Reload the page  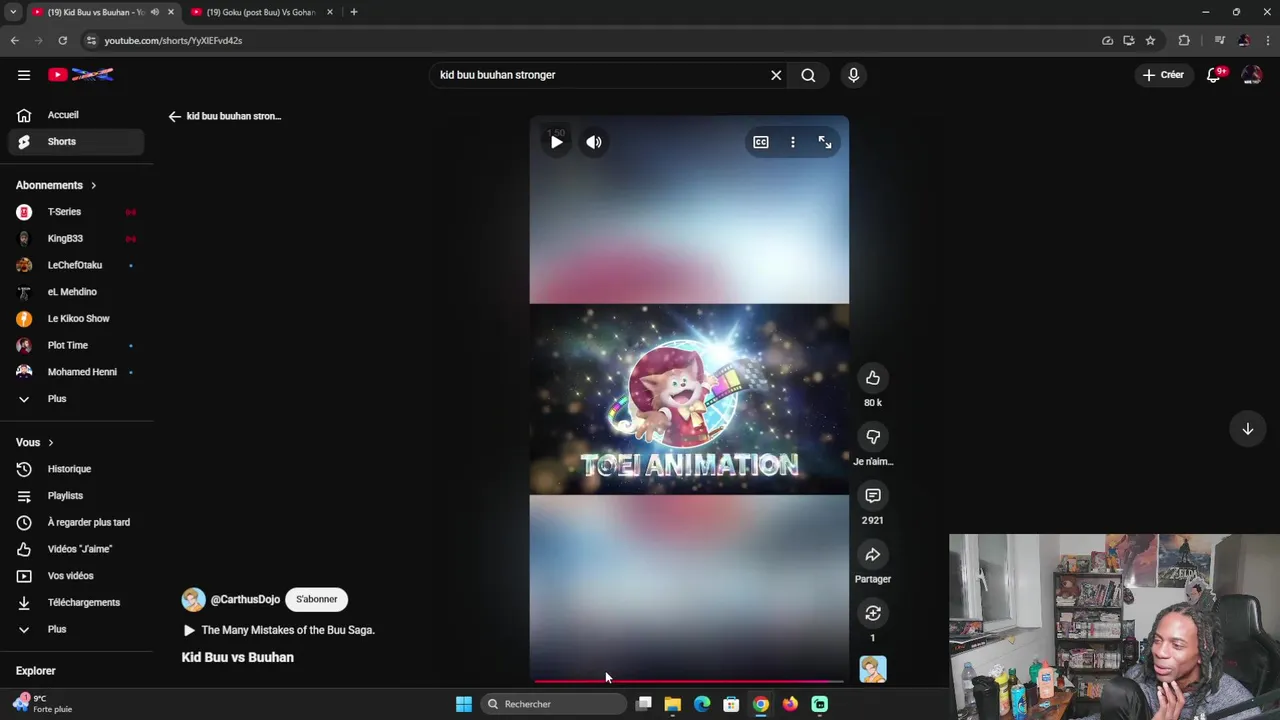click(x=62, y=41)
